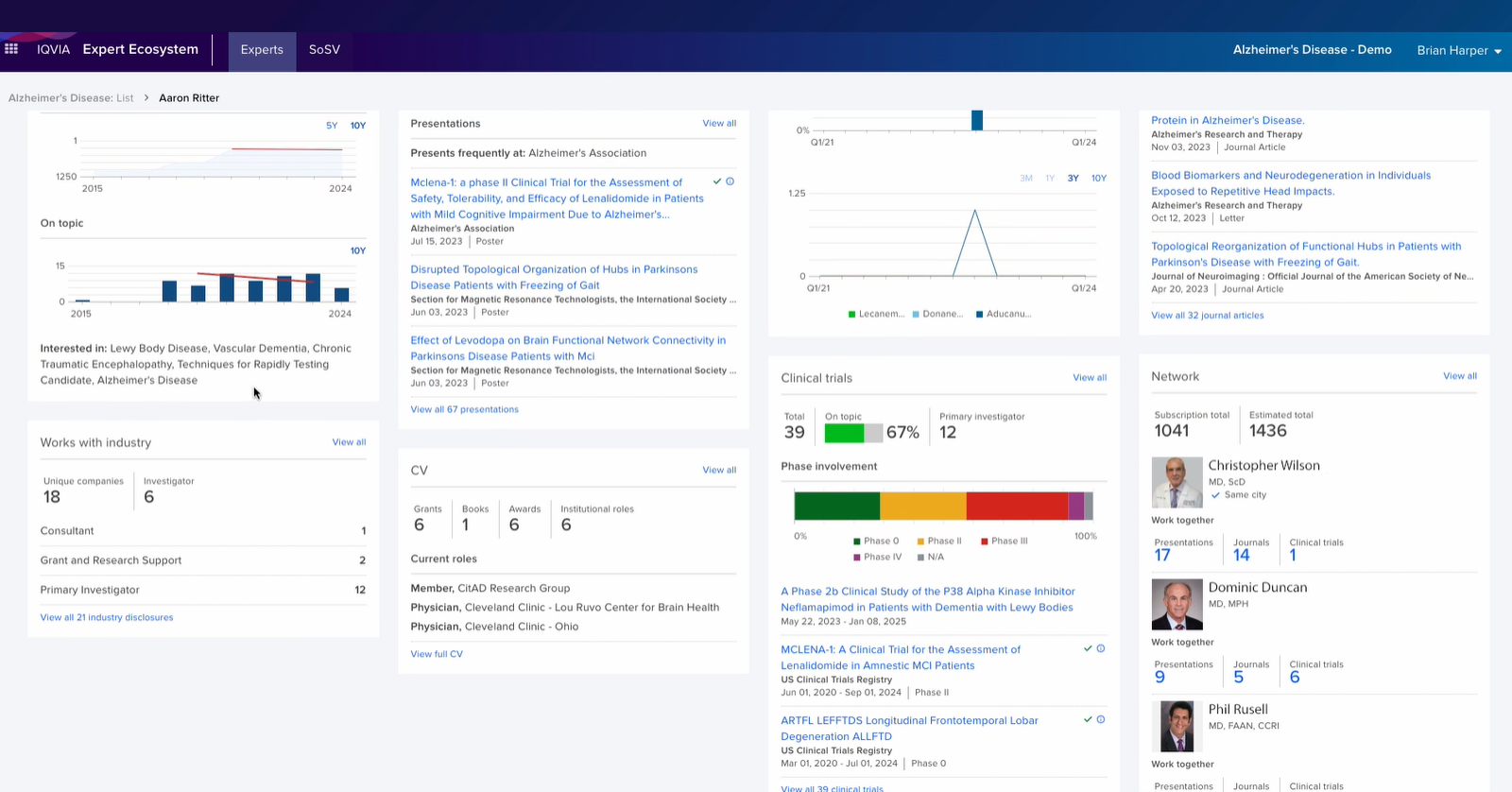Click the Consultant row
The image size is (1512, 792).
tap(203, 531)
